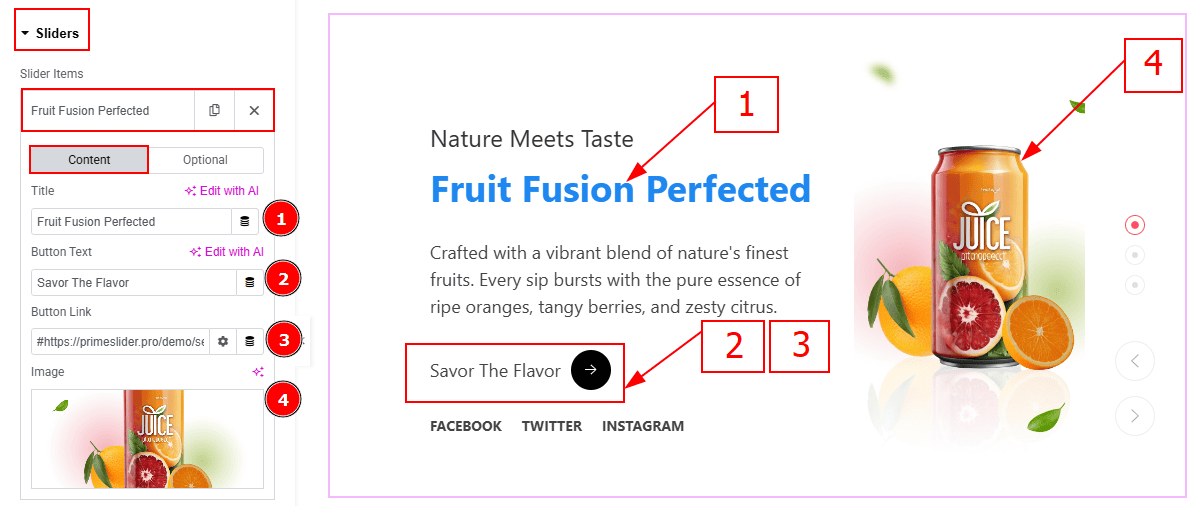Select the third slide pagination dot
Screen dimensions: 1196x506
[x=1135, y=285]
